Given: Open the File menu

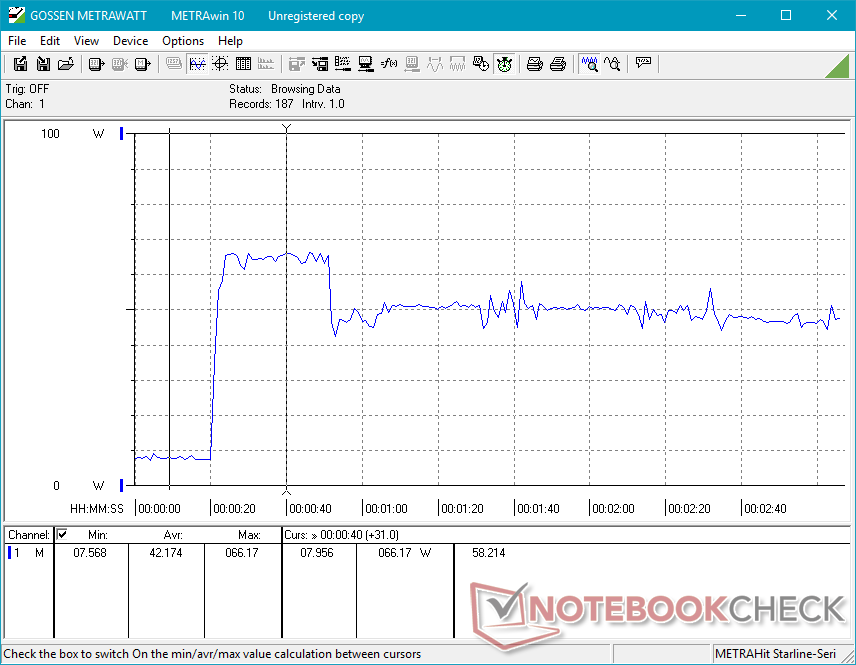Looking at the screenshot, I should 17,41.
